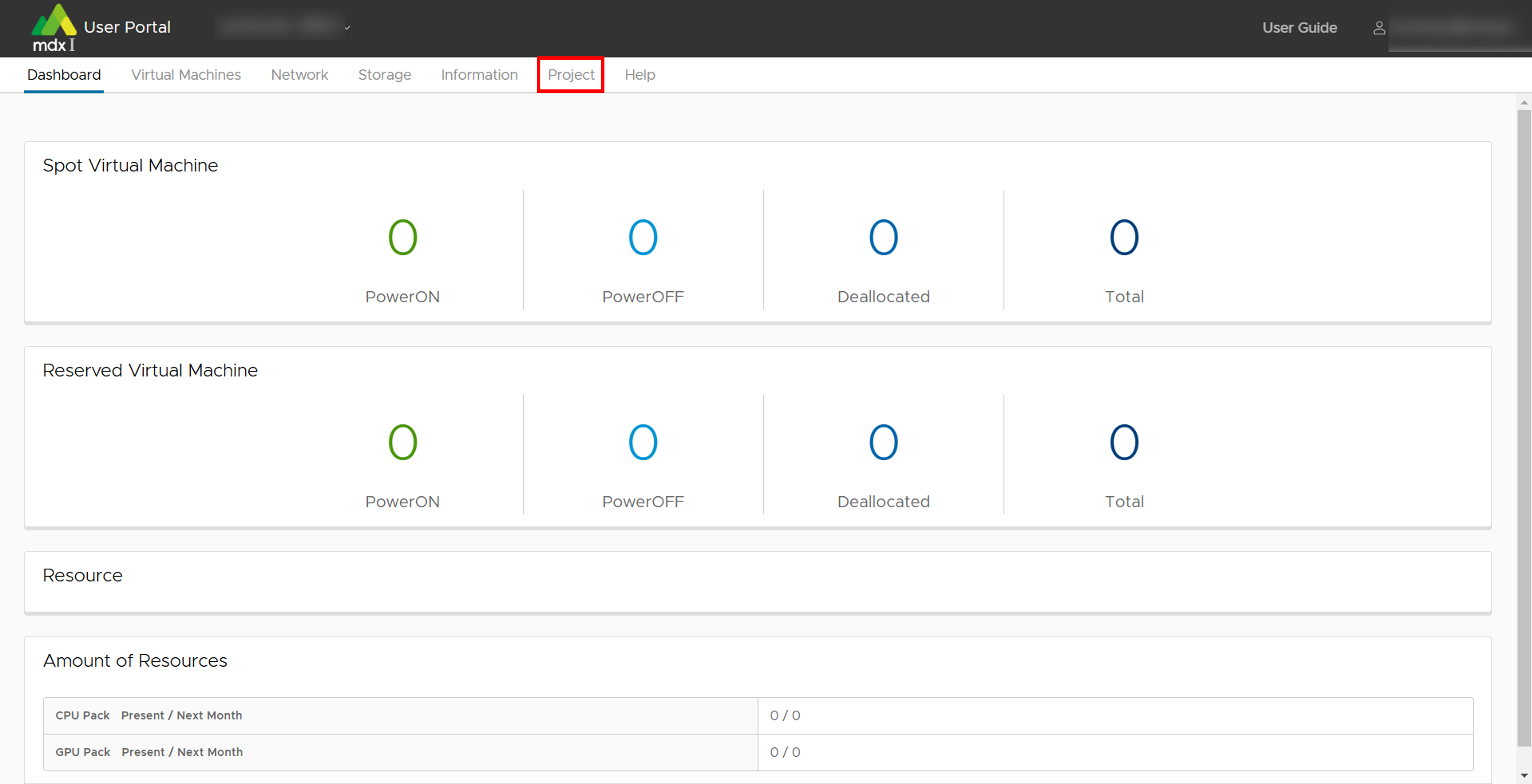Click the CPU Pack row value
This screenshot has width=1532, height=784.
(x=784, y=716)
